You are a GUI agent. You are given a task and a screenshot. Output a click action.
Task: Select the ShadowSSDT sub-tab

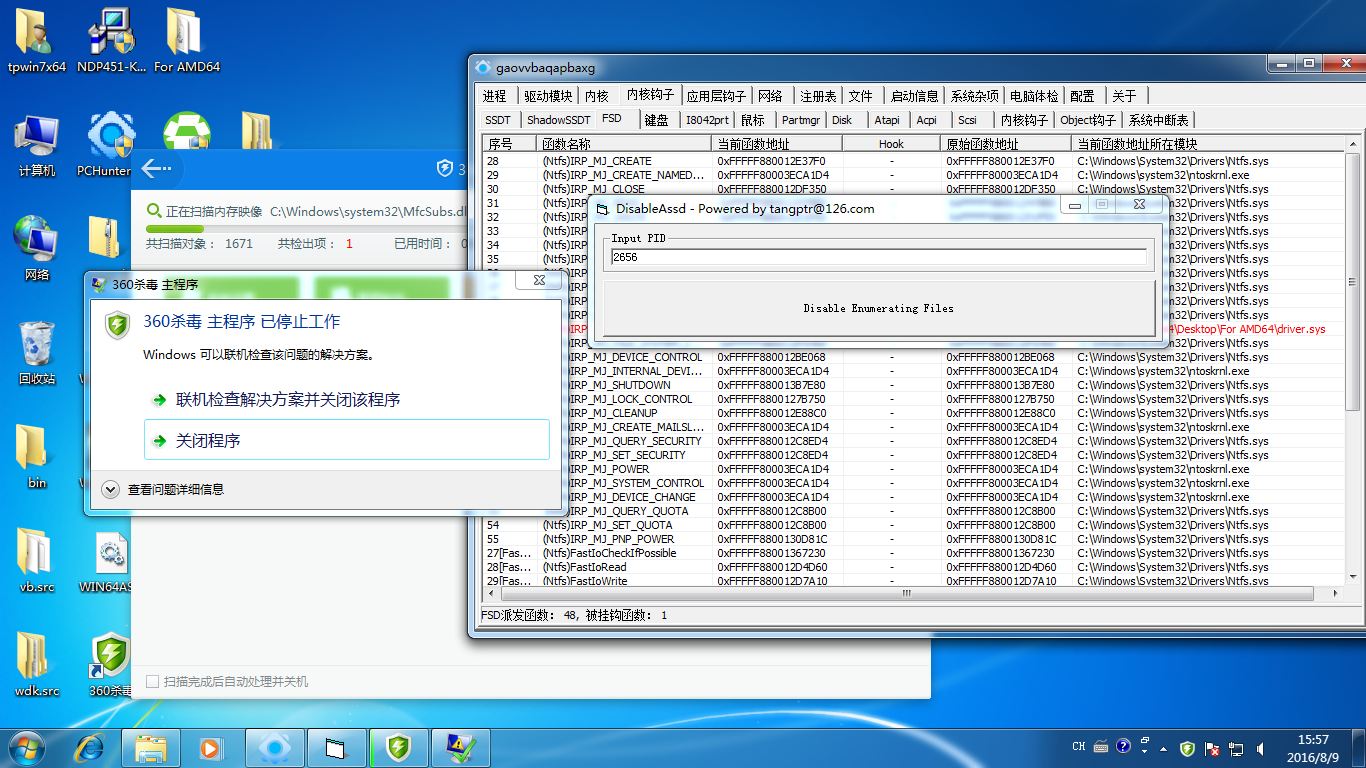click(558, 120)
